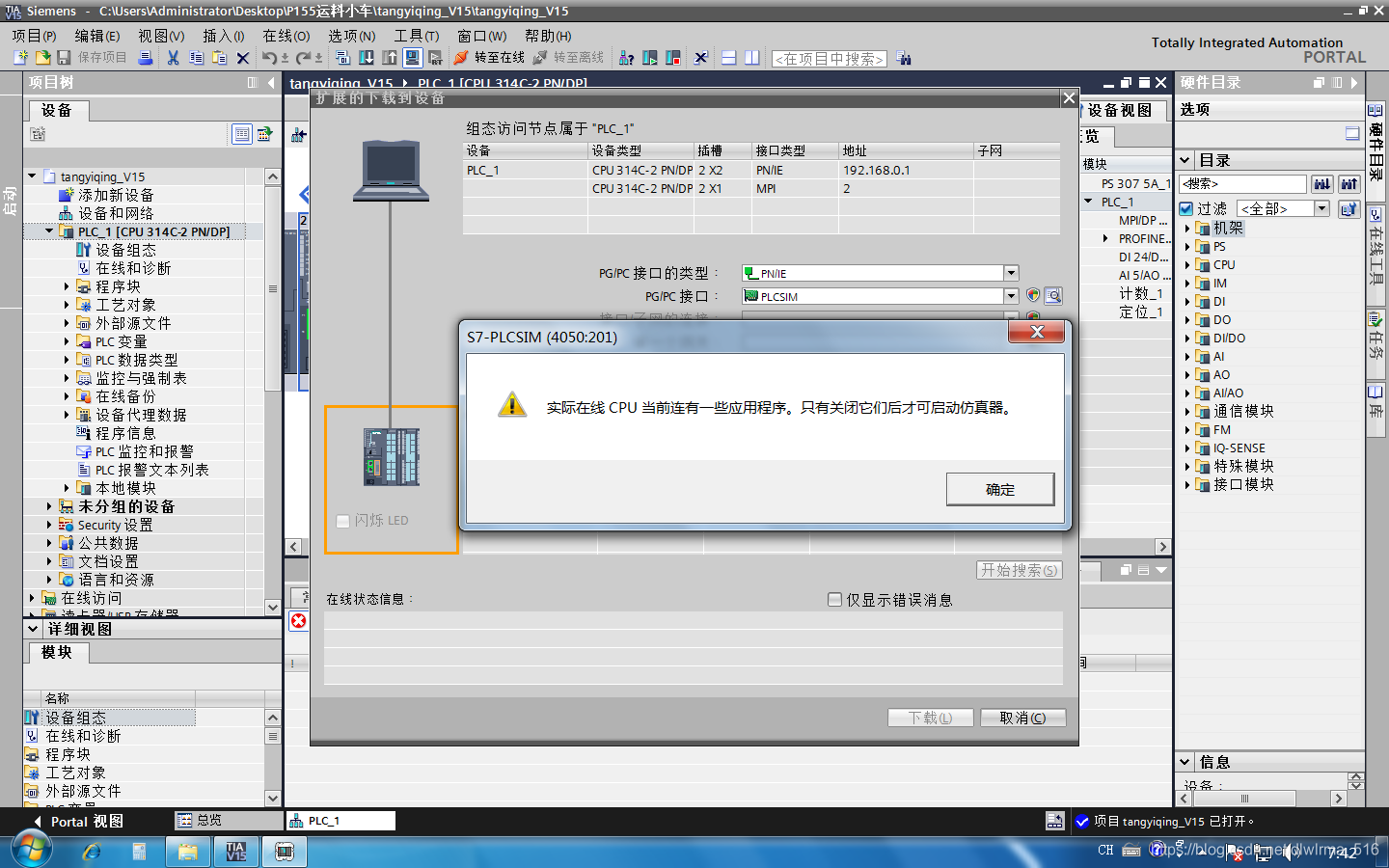Click the New project toolbar icon
1389x868 pixels.
coord(21,58)
